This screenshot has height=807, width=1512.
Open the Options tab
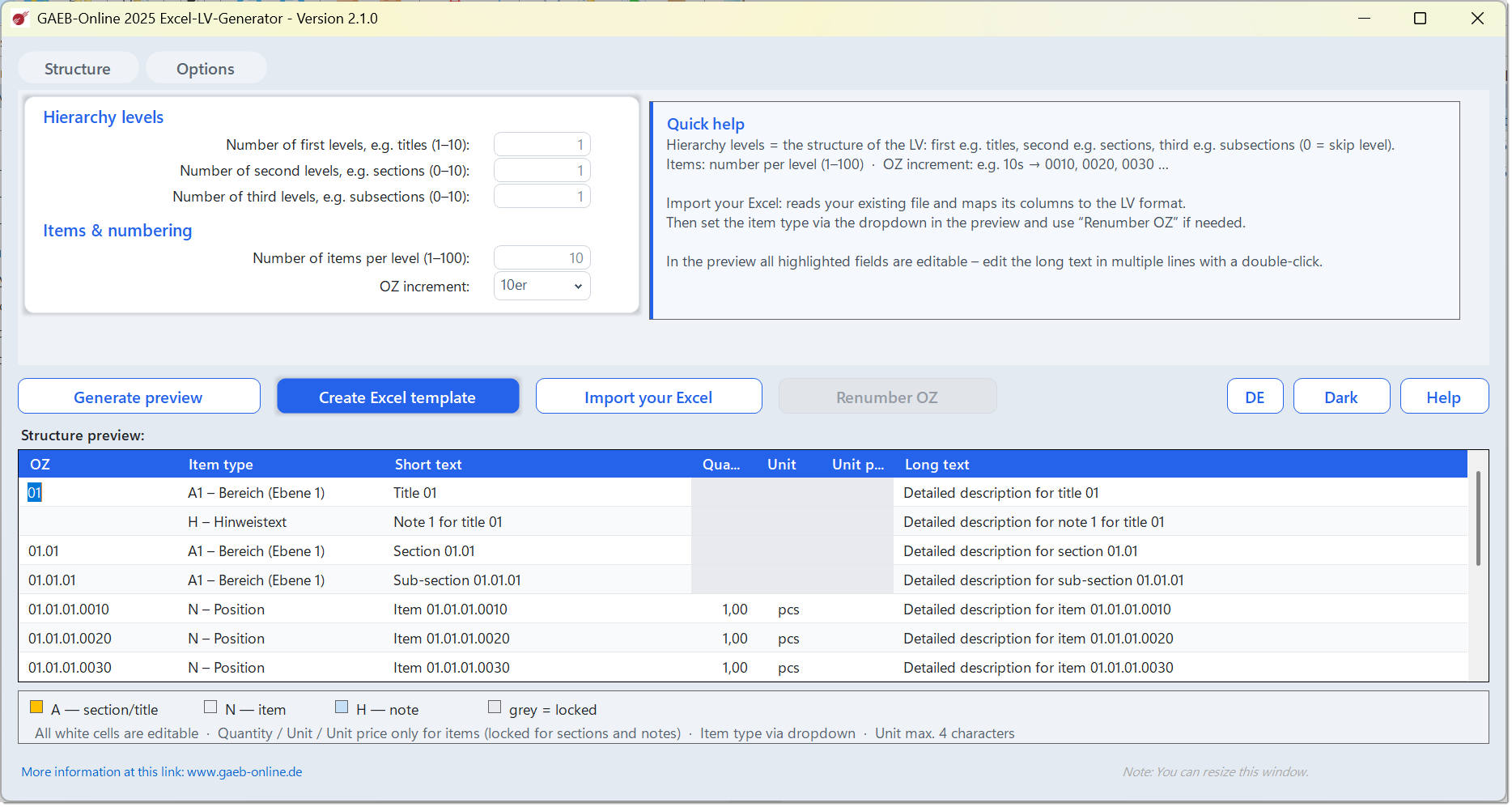[x=206, y=69]
